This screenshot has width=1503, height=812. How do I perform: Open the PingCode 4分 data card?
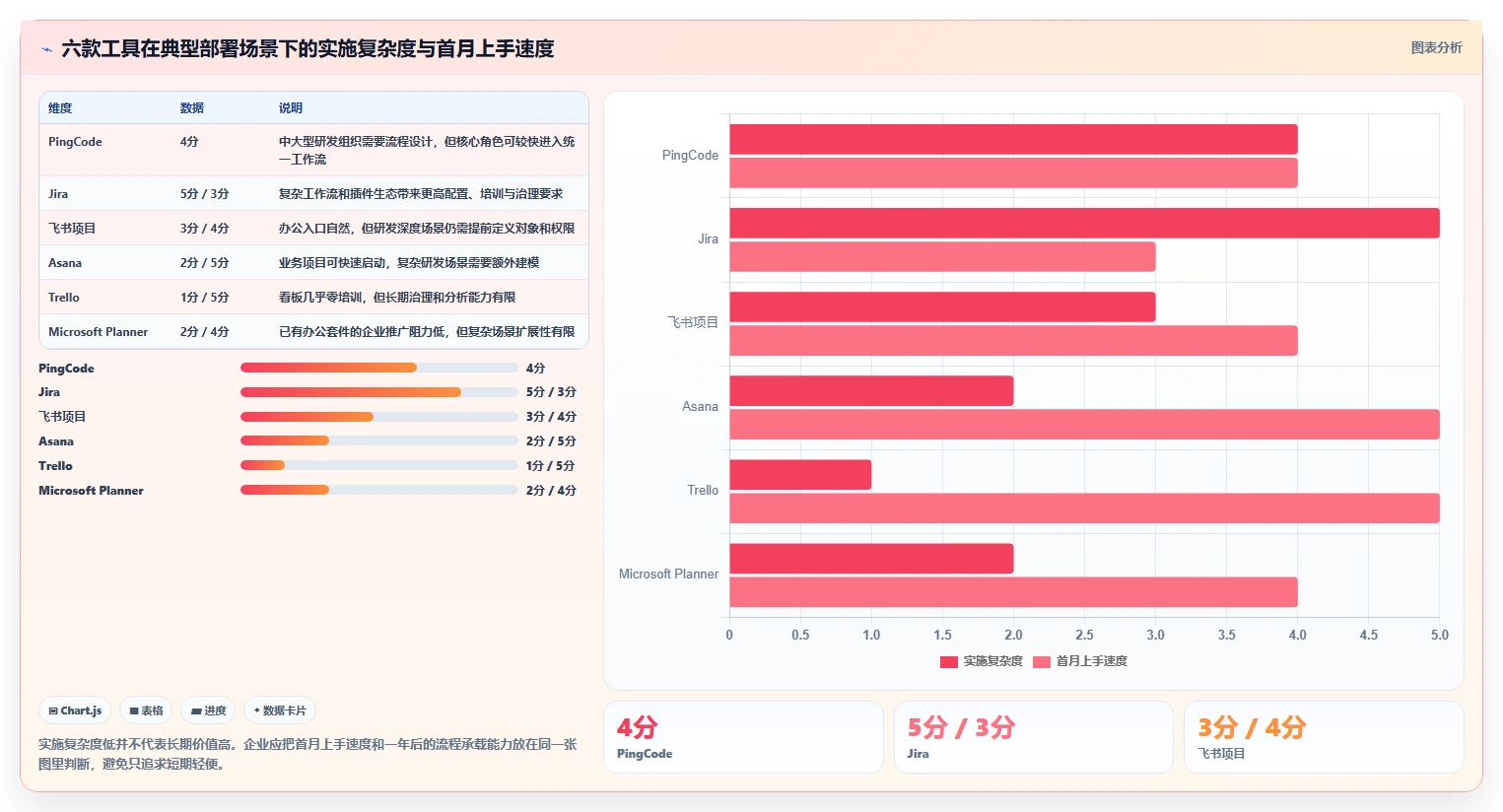[x=743, y=737]
